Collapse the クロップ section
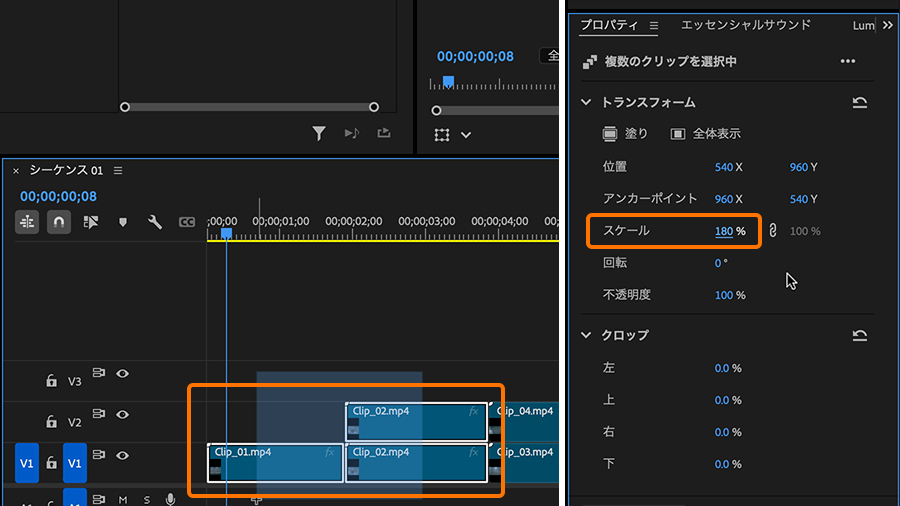Screen dimensions: 900x506 coord(586,335)
